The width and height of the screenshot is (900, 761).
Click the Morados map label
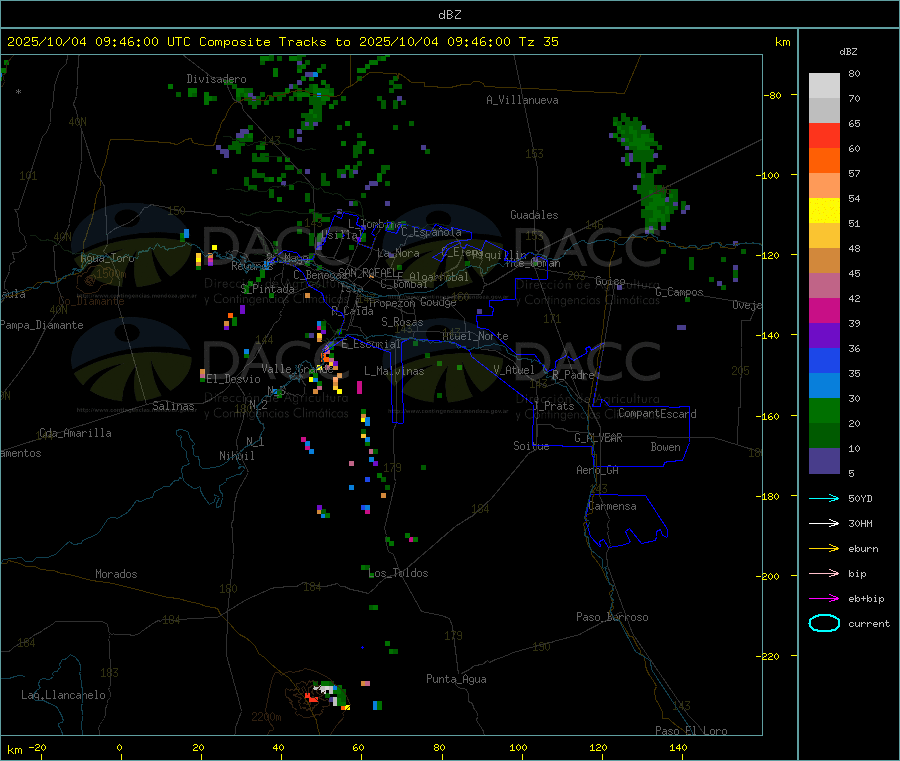(116, 574)
